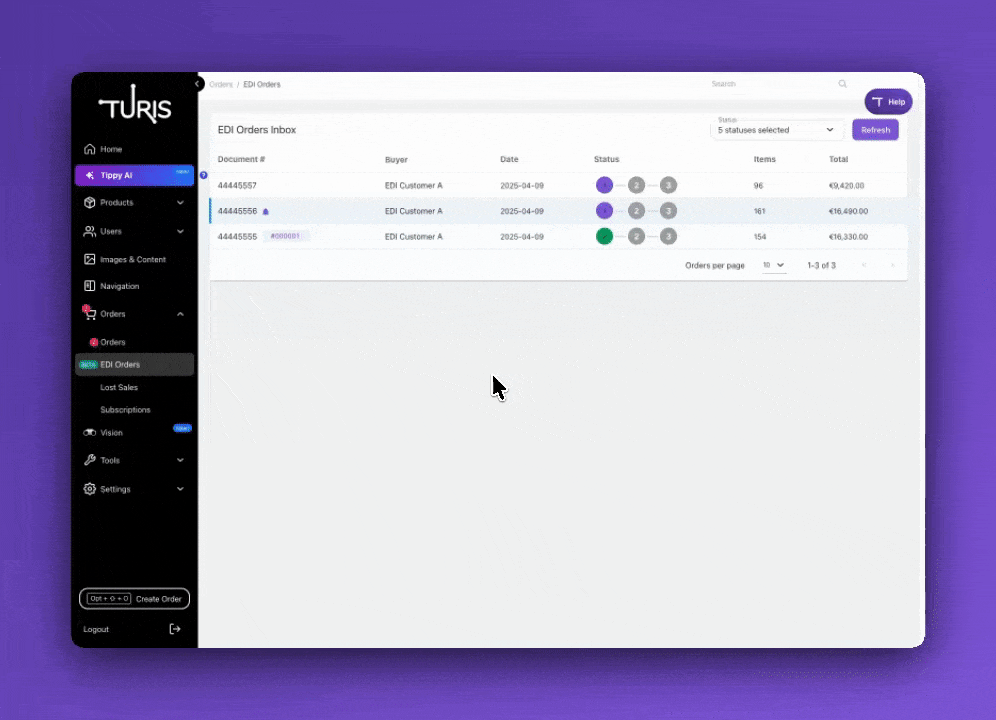The image size is (996, 720).
Task: Click the Logout arrow icon
Action: [x=175, y=629]
